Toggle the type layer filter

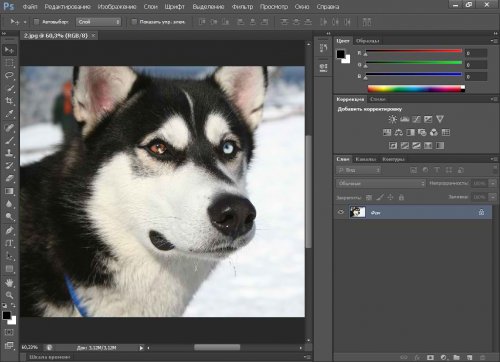coord(437,170)
